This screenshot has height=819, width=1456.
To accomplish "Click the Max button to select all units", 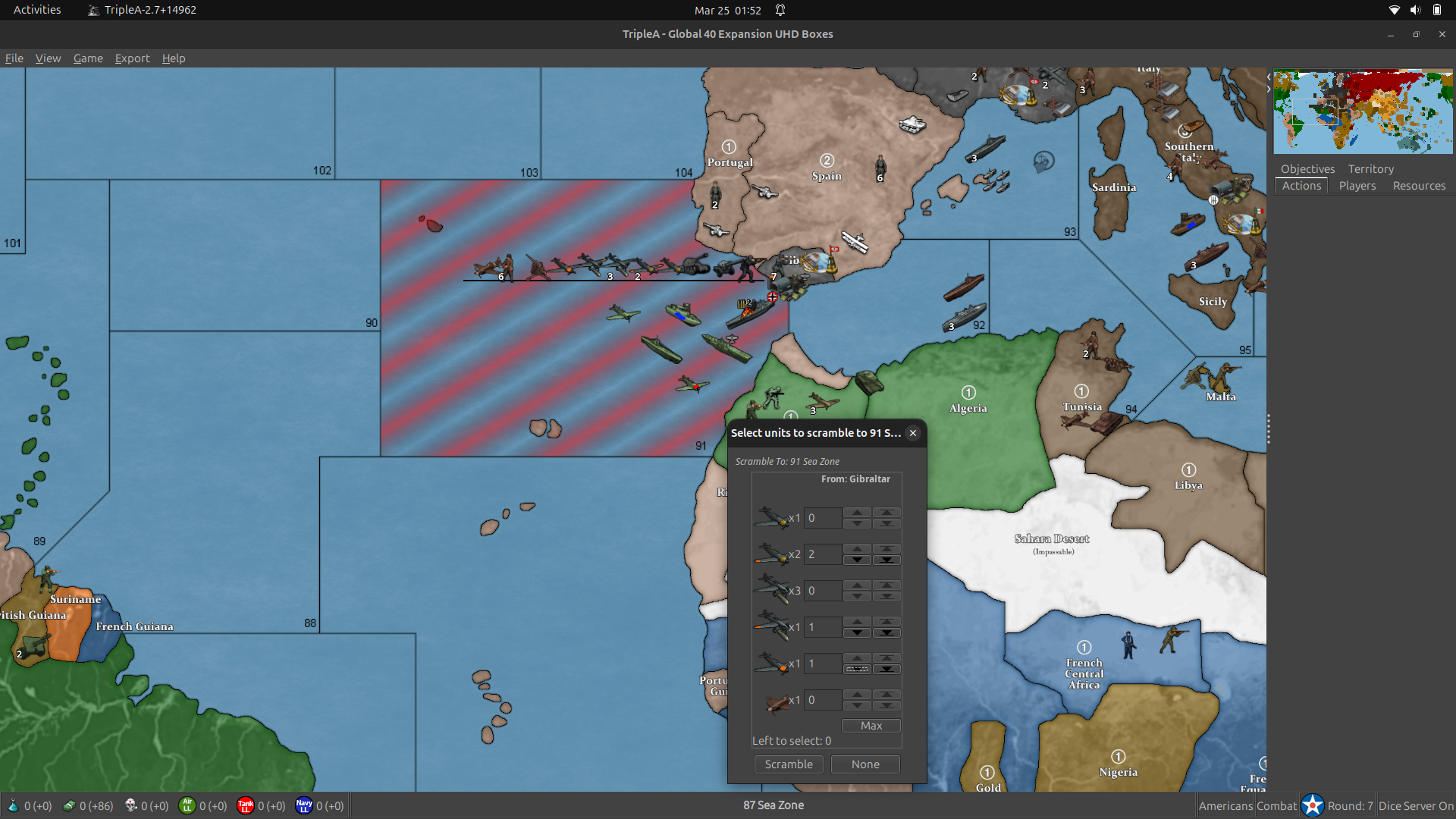I will pos(871,725).
